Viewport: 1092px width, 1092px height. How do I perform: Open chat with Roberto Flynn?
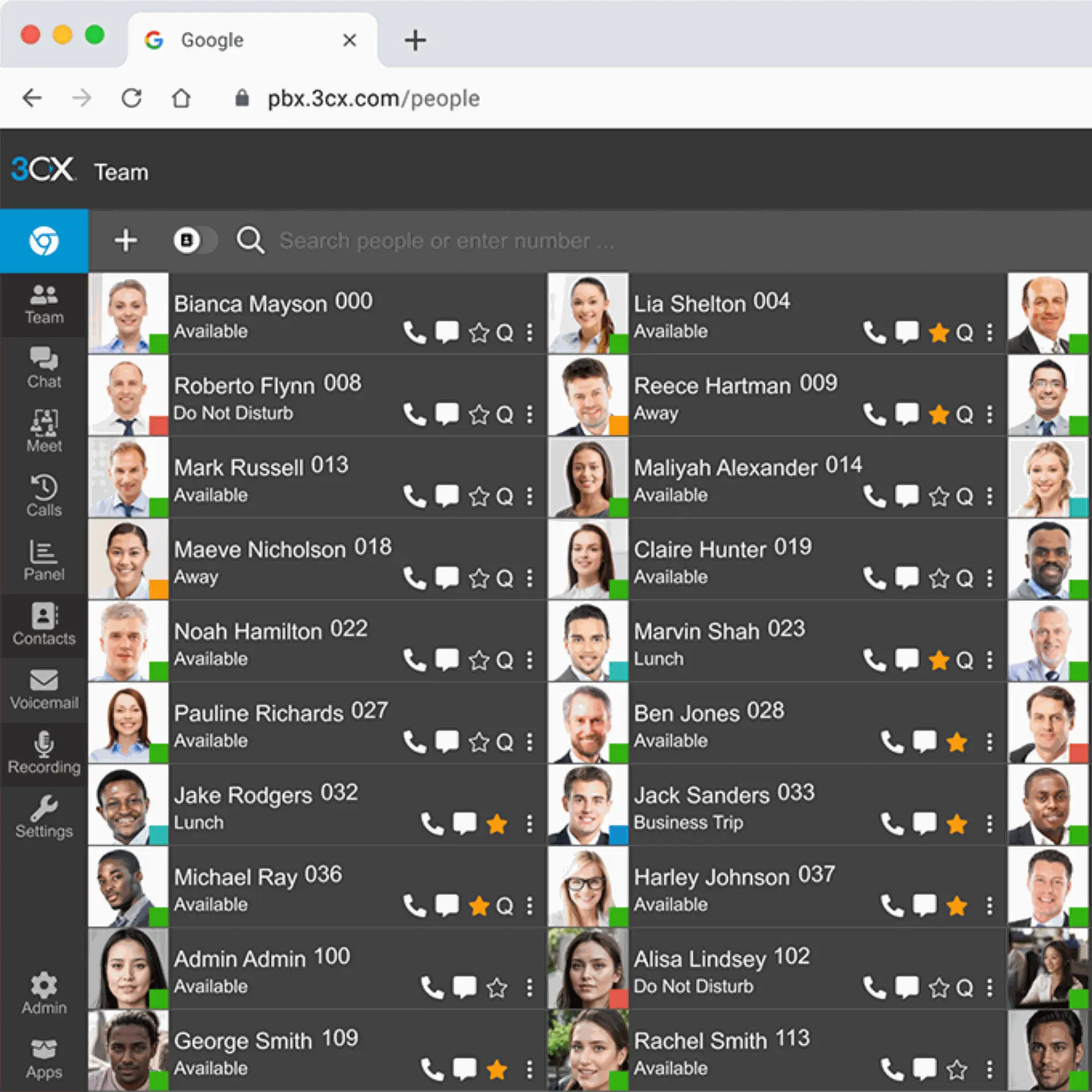coord(447,414)
